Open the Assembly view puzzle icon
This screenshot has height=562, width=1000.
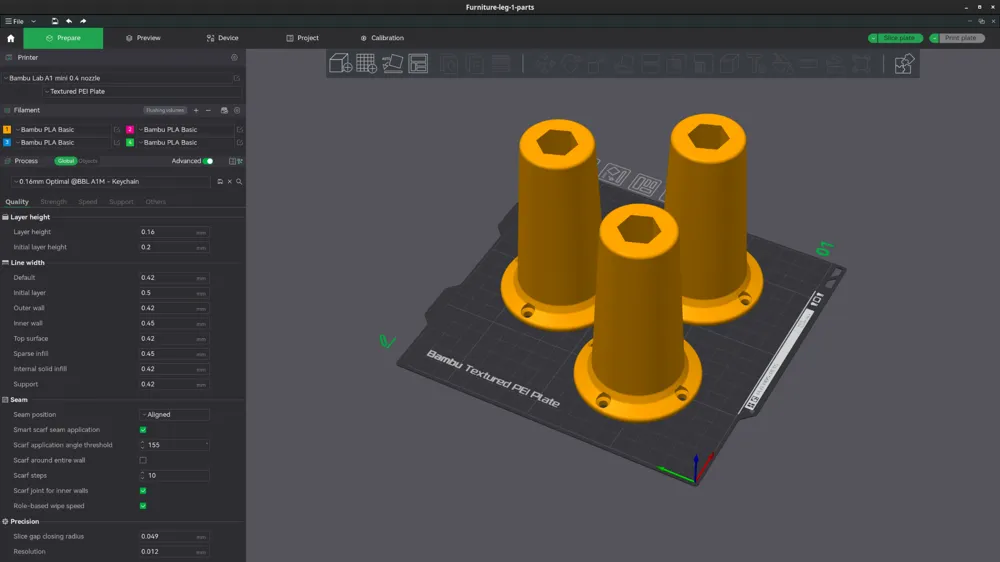[x=904, y=64]
